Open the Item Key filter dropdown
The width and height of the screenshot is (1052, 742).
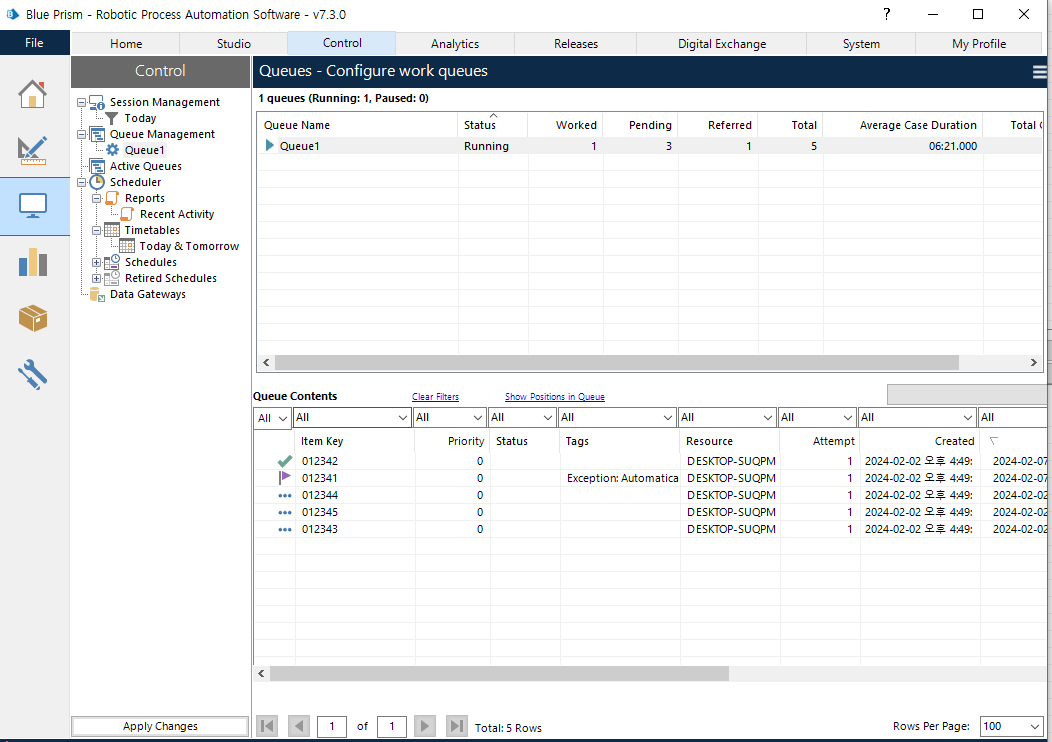(352, 417)
